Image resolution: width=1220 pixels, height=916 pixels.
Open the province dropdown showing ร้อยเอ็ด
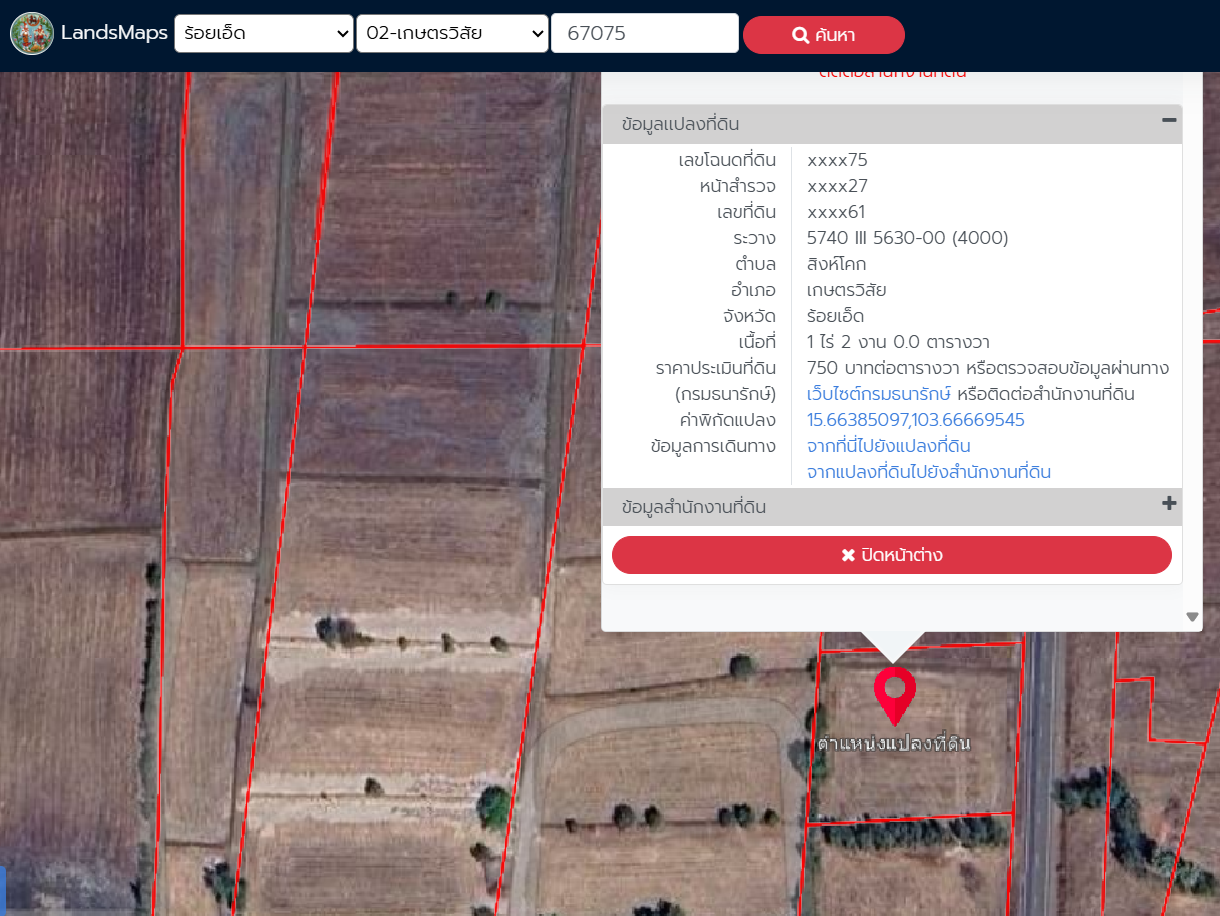263,34
